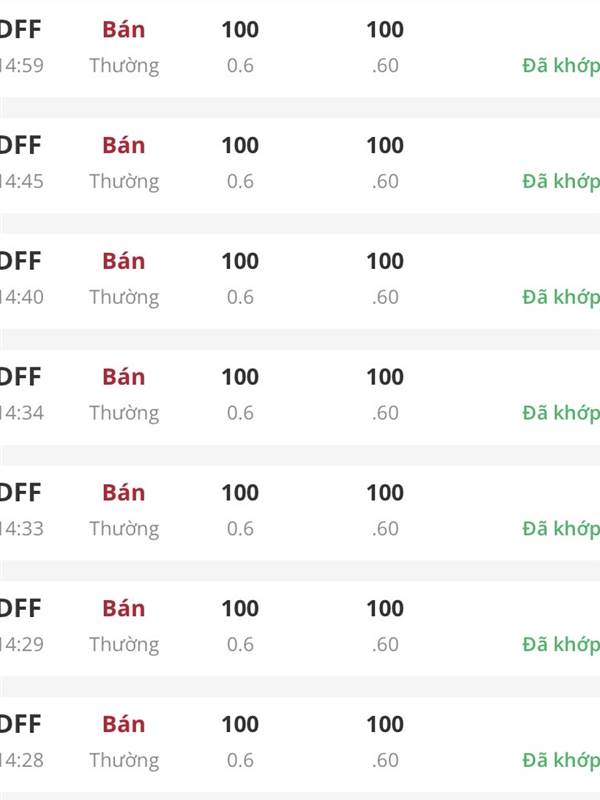Click the Đã khớp status on the 14:33 order
The height and width of the screenshot is (800, 600).
[x=560, y=529]
